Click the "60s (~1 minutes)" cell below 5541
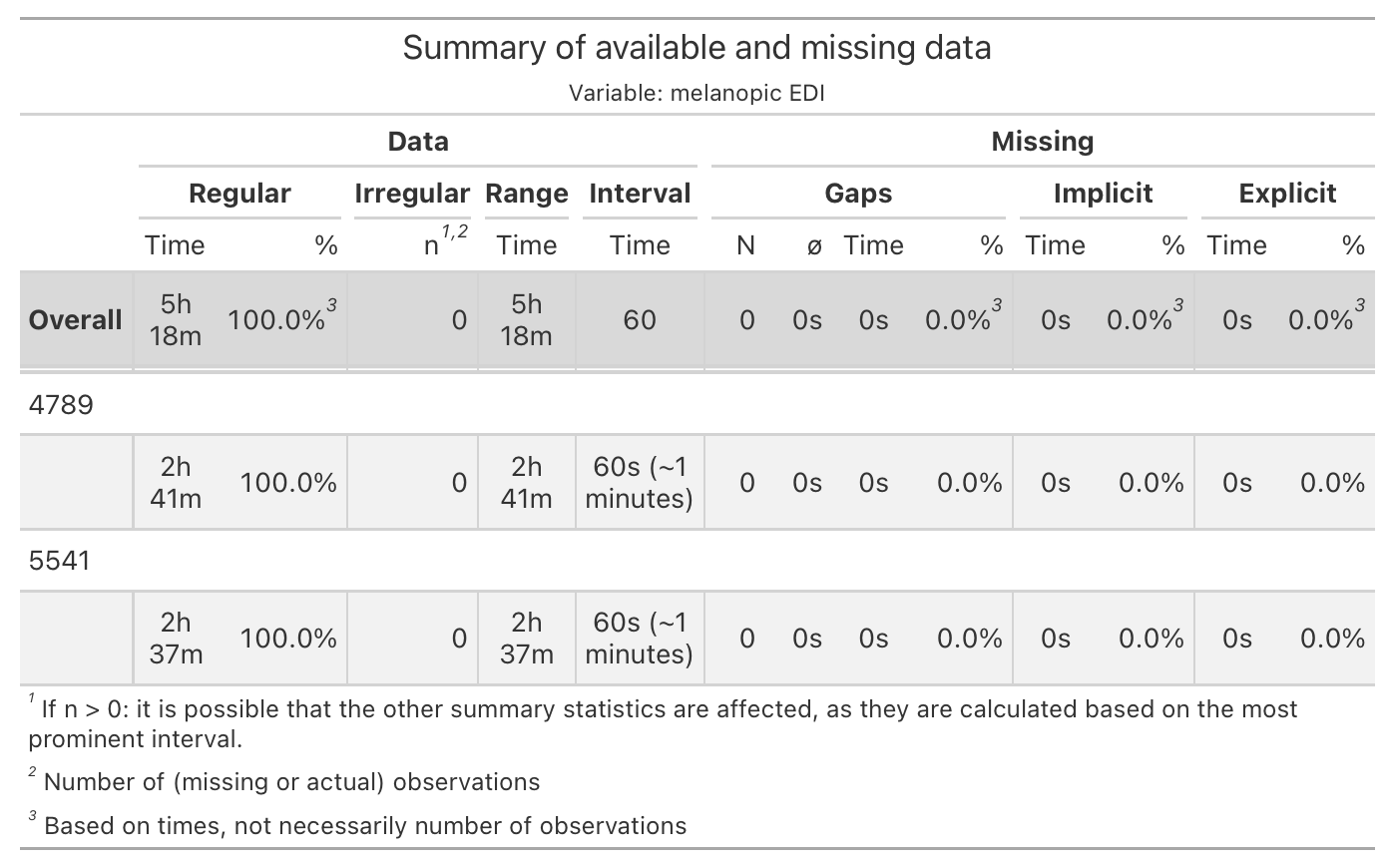Screen dimensions: 1387x868 pyautogui.click(x=639, y=639)
